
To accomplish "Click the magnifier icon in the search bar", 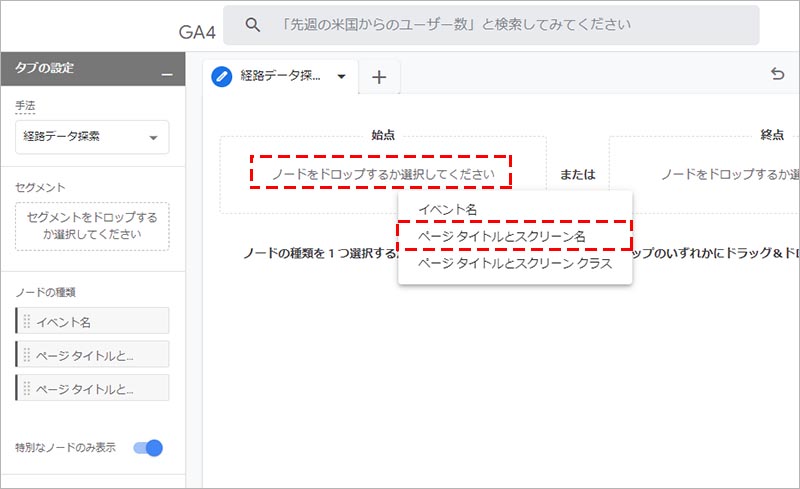I will pyautogui.click(x=253, y=24).
